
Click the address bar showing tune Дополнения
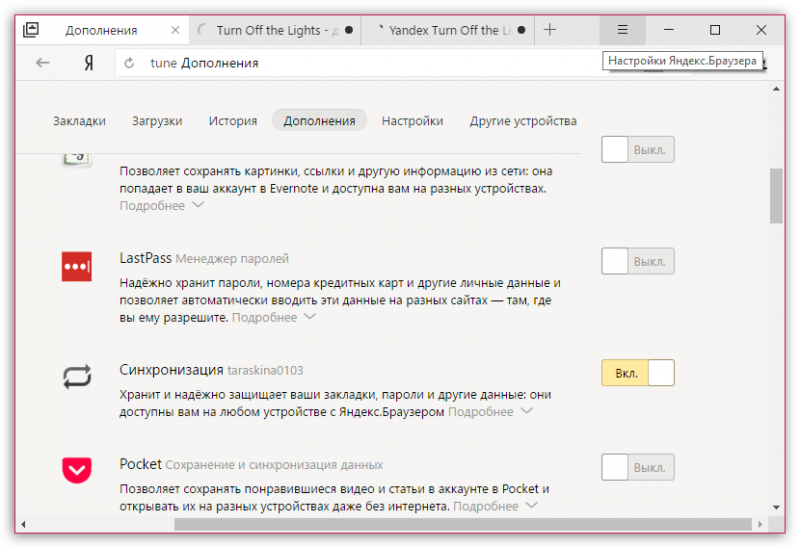coord(357,63)
